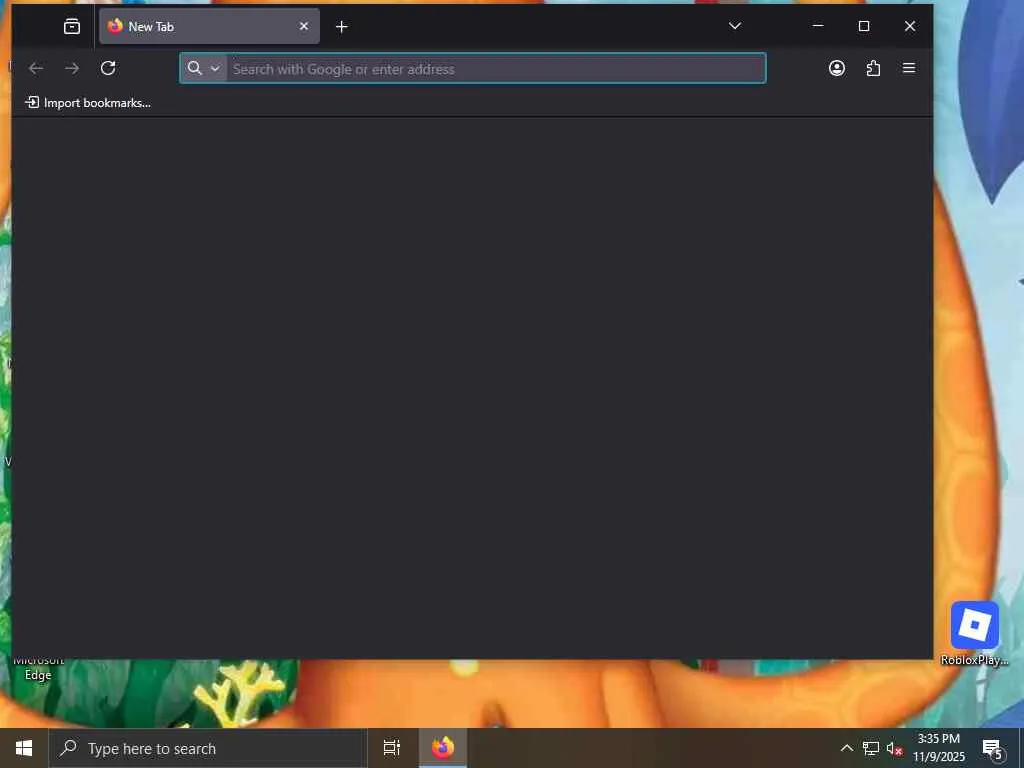Viewport: 1024px width, 768px height.
Task: Maximize the Firefox window
Action: [864, 26]
